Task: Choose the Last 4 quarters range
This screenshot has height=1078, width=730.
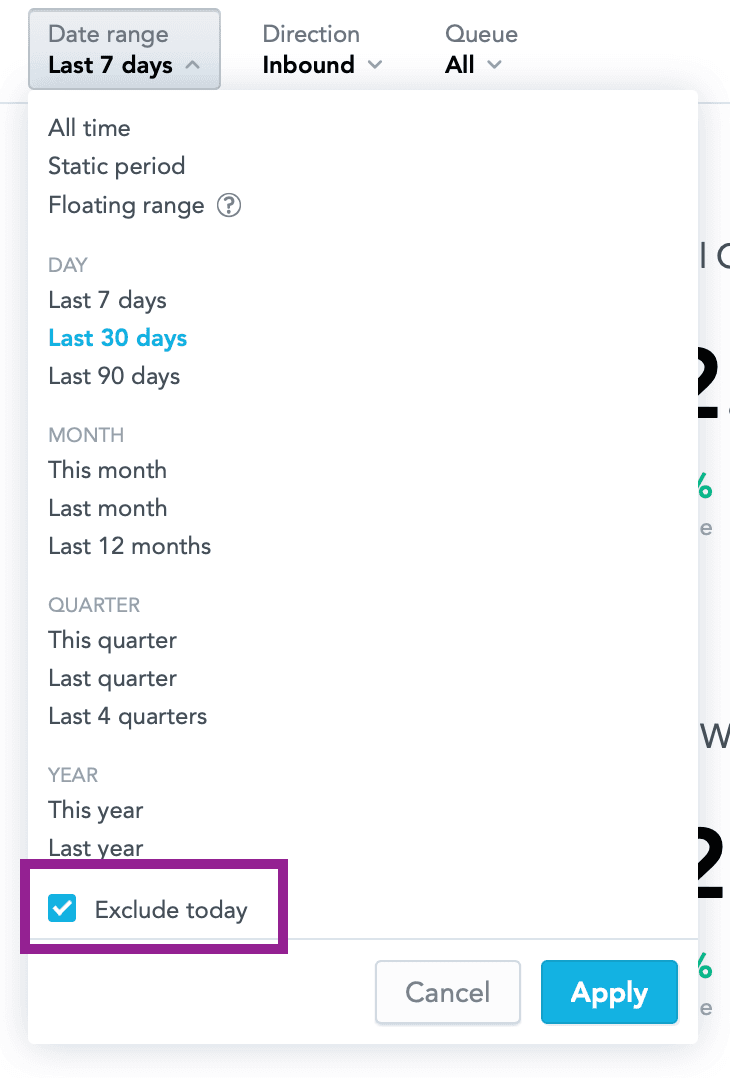Action: coord(127,716)
